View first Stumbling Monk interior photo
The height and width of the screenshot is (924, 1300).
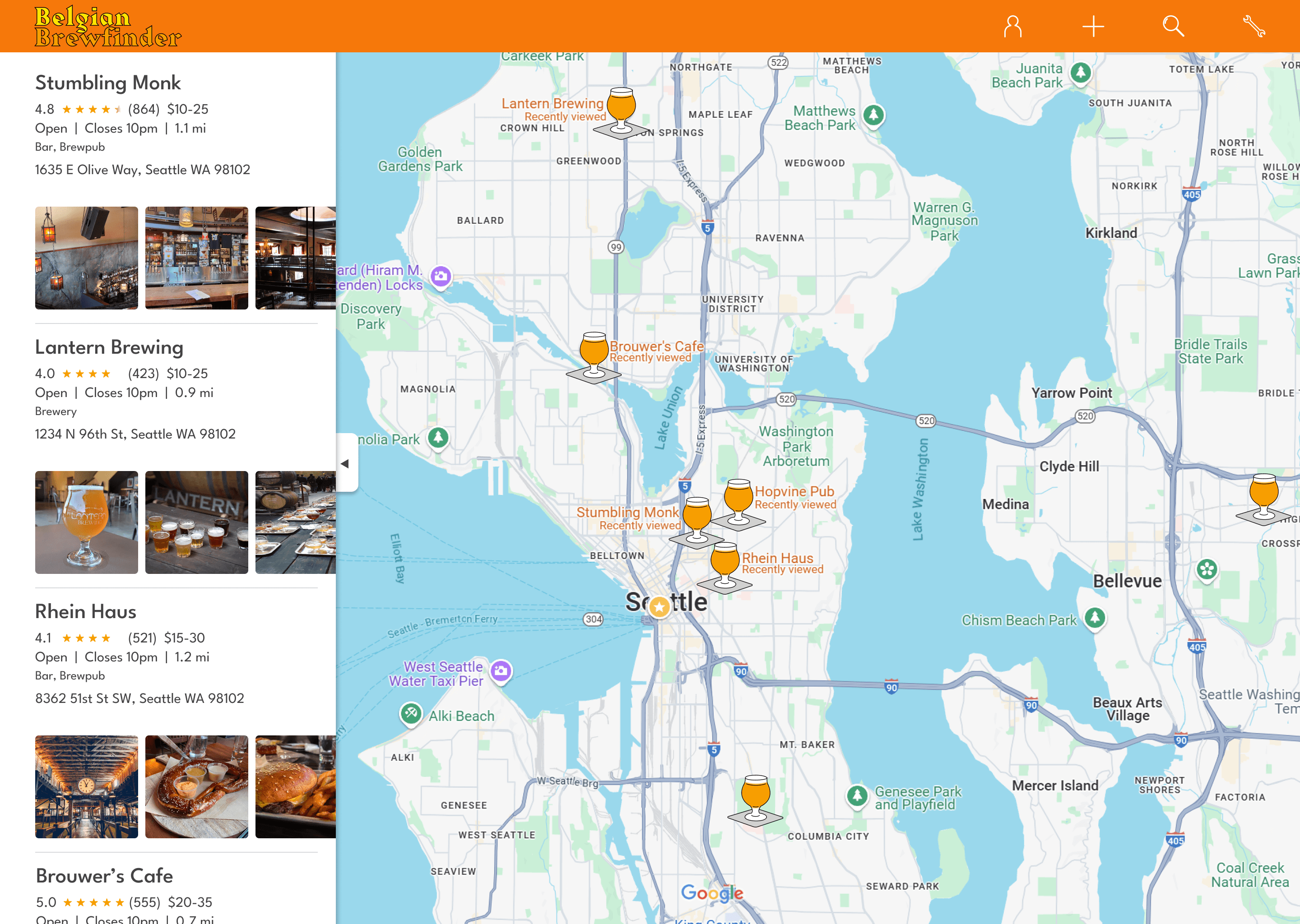(87, 258)
